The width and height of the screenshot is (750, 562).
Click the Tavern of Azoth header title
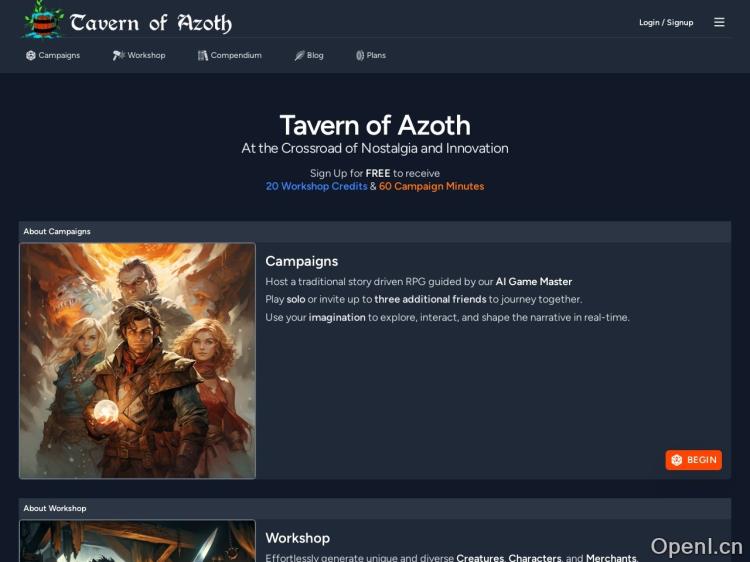coord(151,22)
